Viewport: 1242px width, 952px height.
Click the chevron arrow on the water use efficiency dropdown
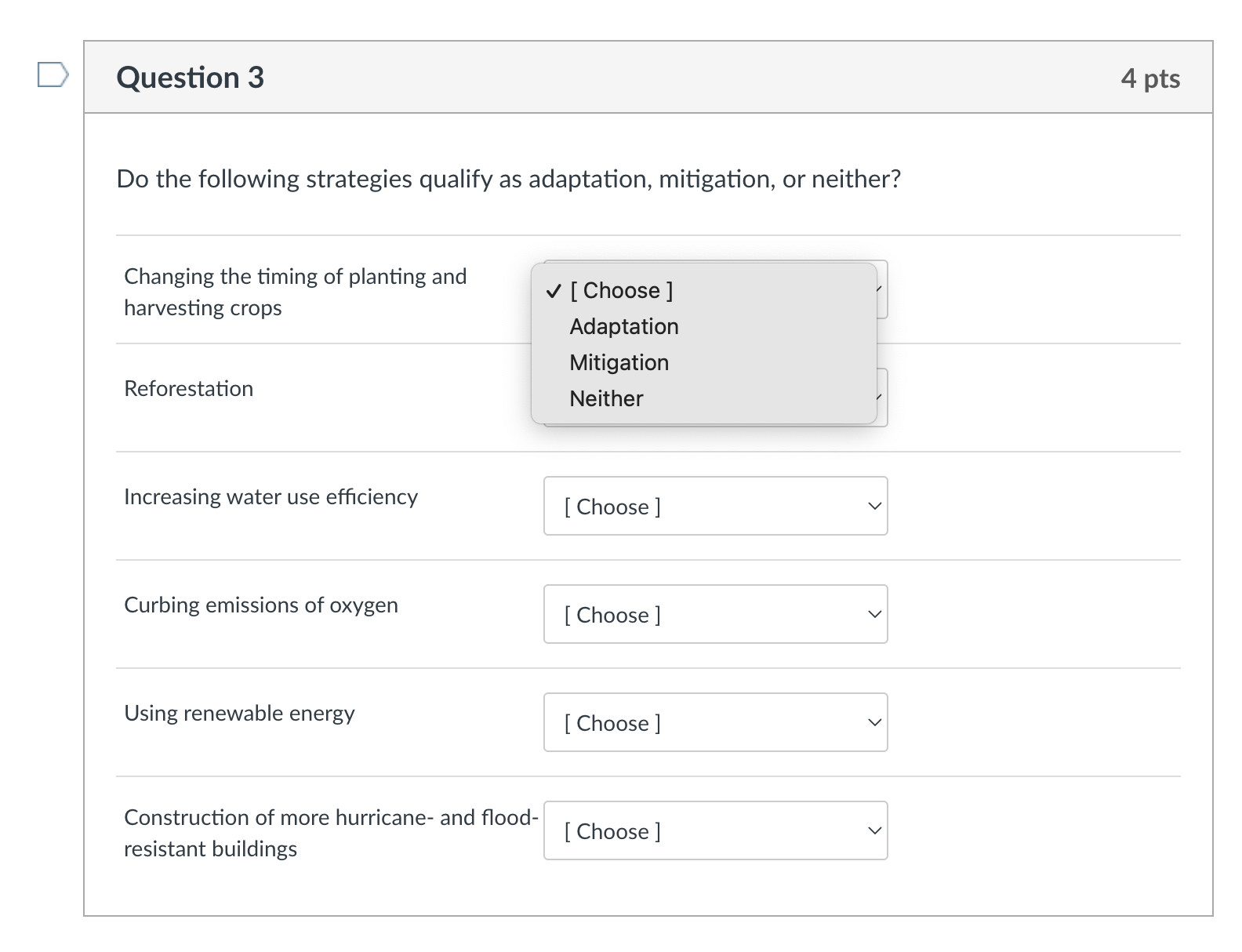pyautogui.click(x=874, y=507)
